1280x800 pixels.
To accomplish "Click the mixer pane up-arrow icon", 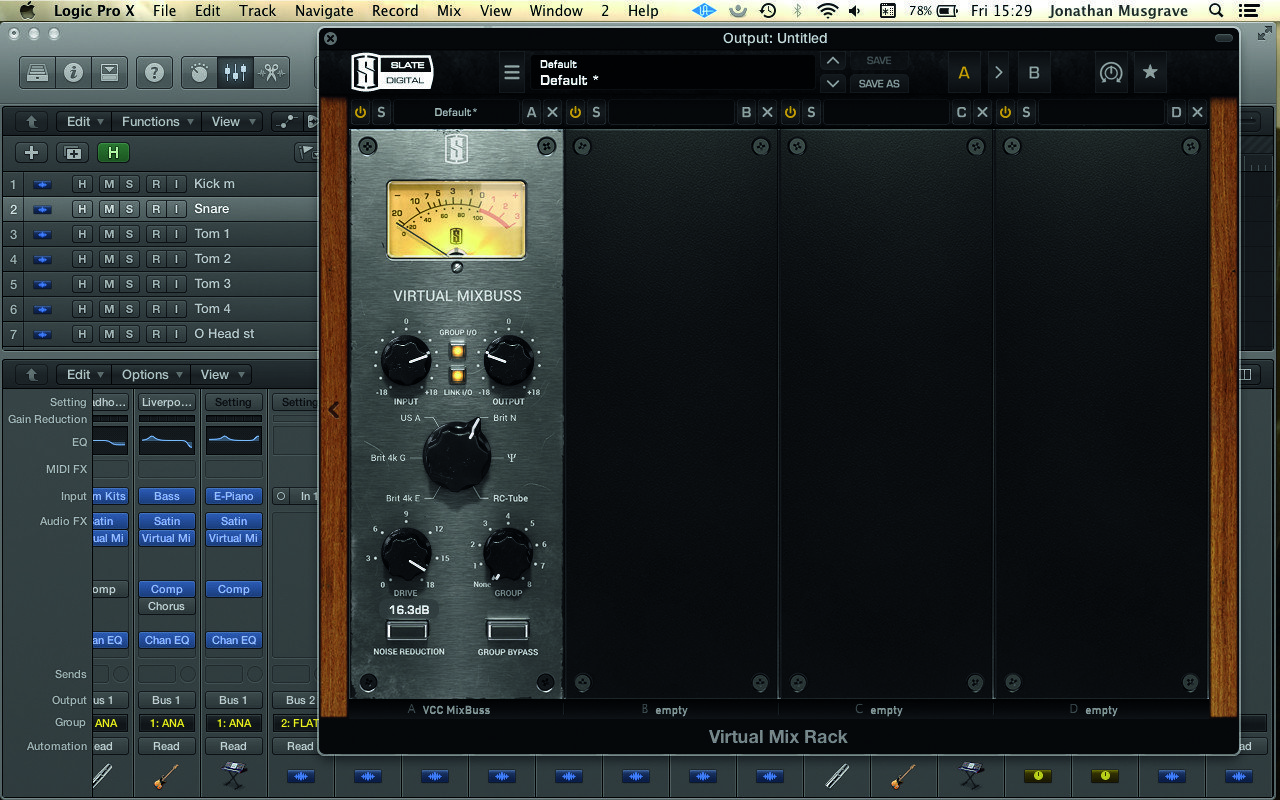I will (x=31, y=374).
